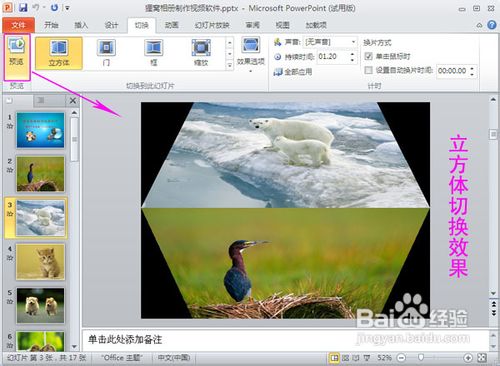500x366 pixels.
Task: Click the zoom in plus button
Action: [468, 358]
